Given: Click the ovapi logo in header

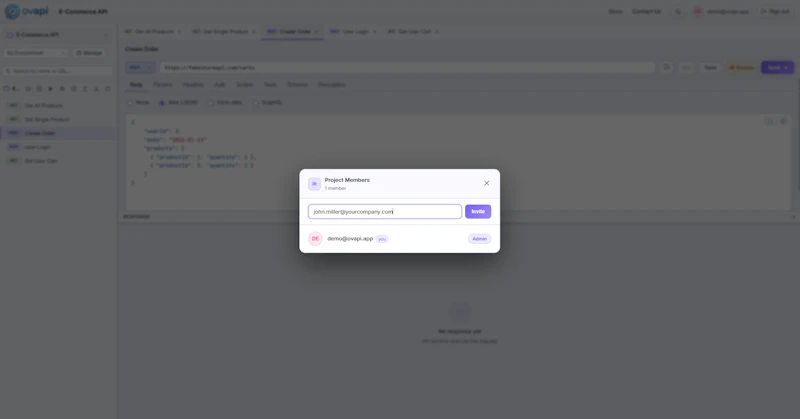Looking at the screenshot, I should pyautogui.click(x=27, y=11).
